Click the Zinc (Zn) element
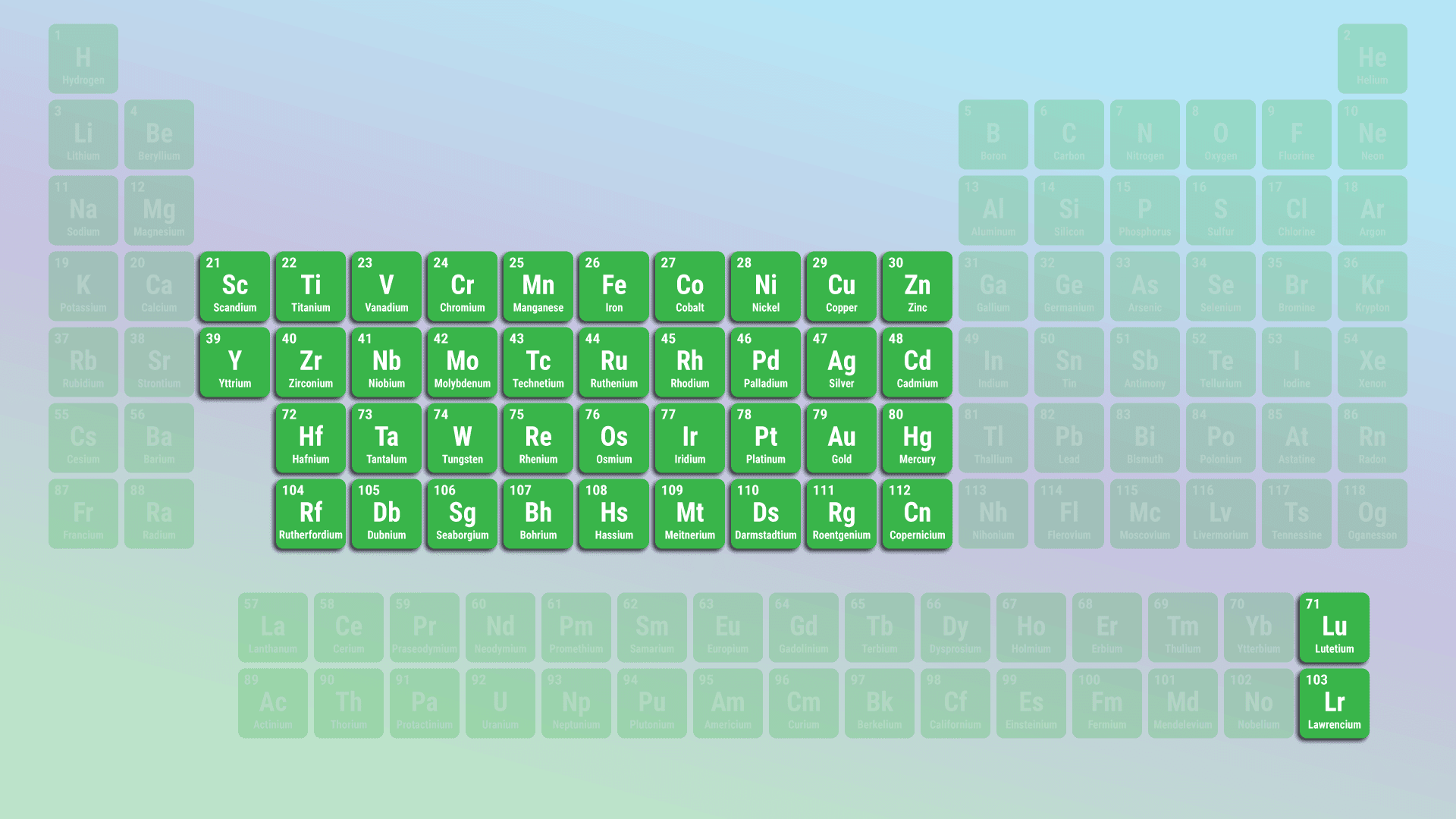 click(x=917, y=286)
